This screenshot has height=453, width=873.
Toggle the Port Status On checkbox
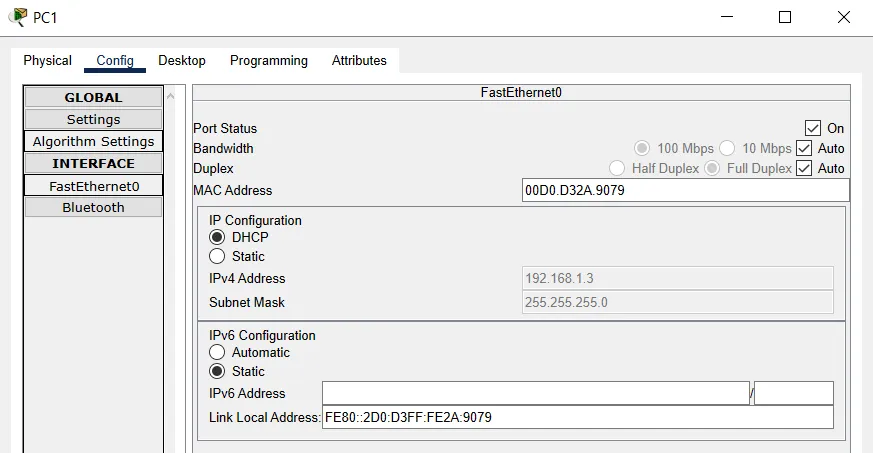[x=813, y=128]
